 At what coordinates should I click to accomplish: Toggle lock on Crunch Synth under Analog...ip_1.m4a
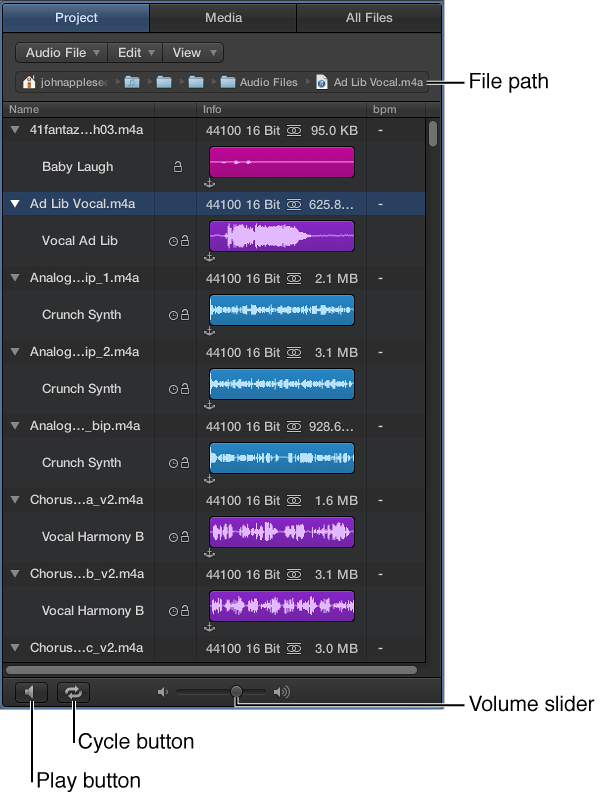[185, 315]
